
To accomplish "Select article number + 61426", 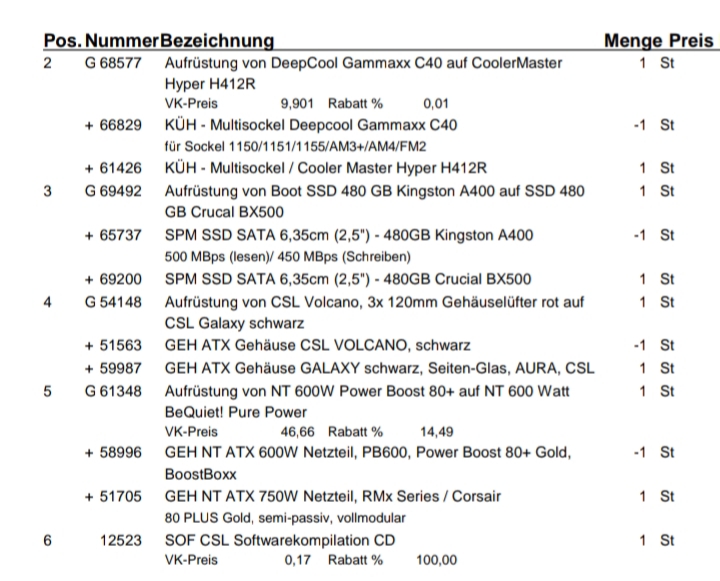I will tap(113, 169).
